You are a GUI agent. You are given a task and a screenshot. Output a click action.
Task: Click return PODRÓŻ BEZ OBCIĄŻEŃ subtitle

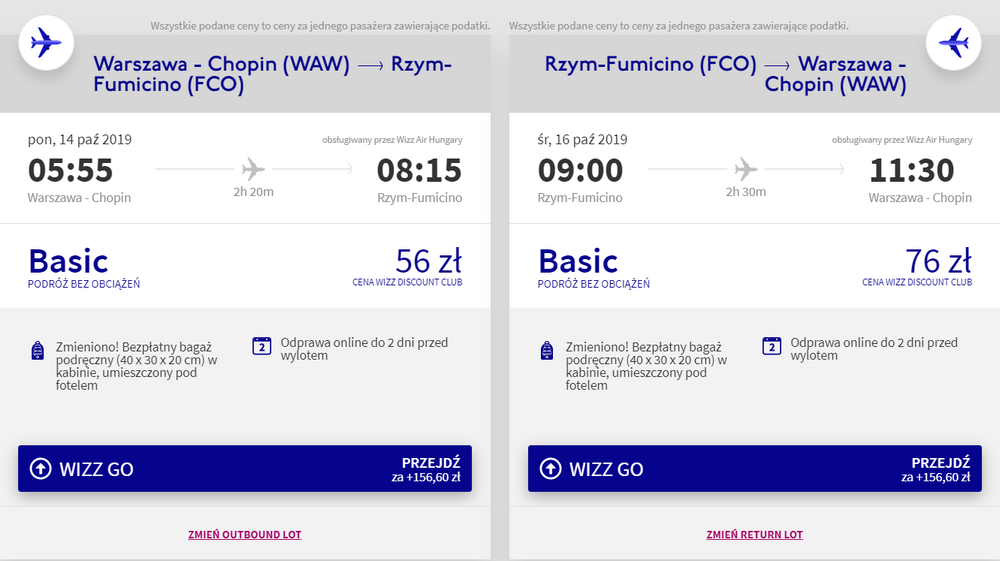(x=593, y=284)
